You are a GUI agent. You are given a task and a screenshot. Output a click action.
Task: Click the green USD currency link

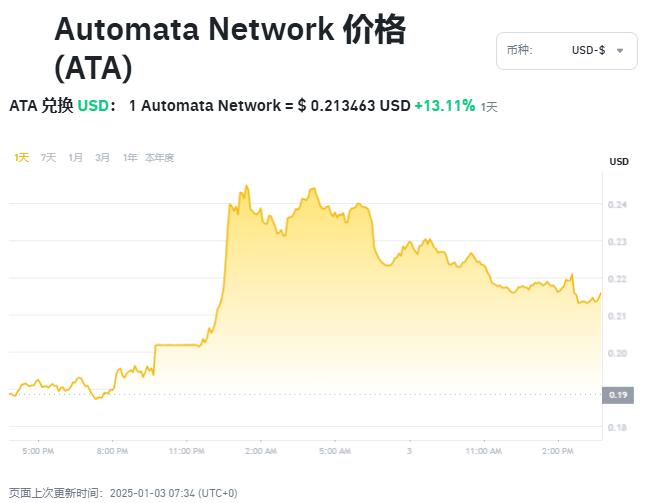(x=93, y=105)
